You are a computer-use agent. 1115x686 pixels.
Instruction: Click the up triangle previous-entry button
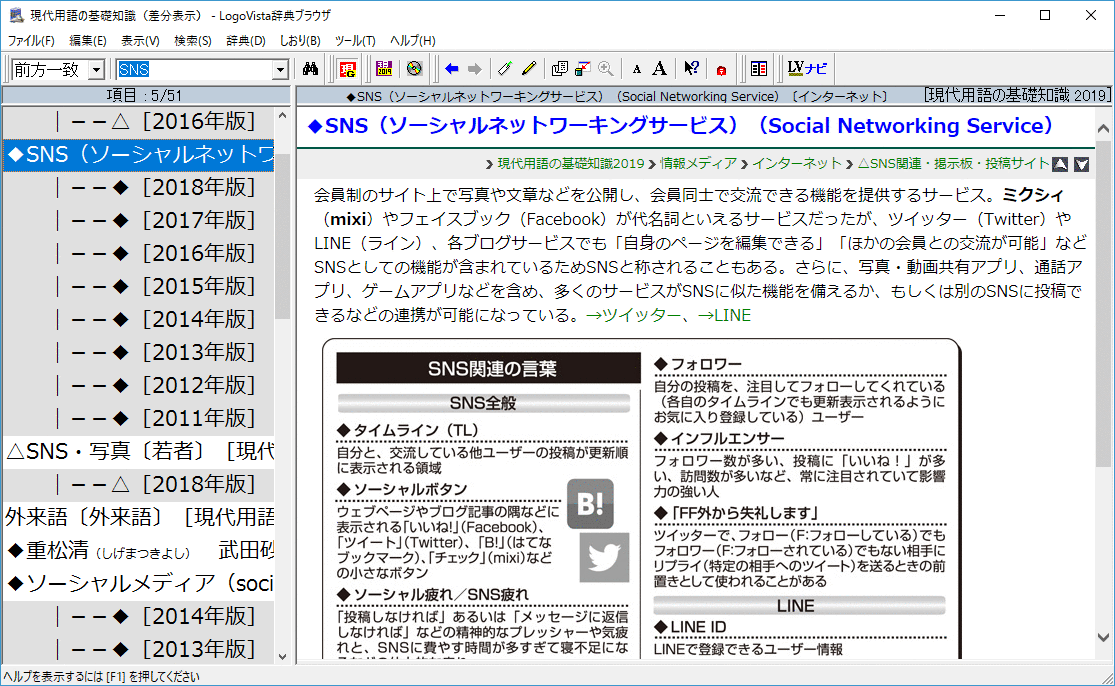[1061, 164]
